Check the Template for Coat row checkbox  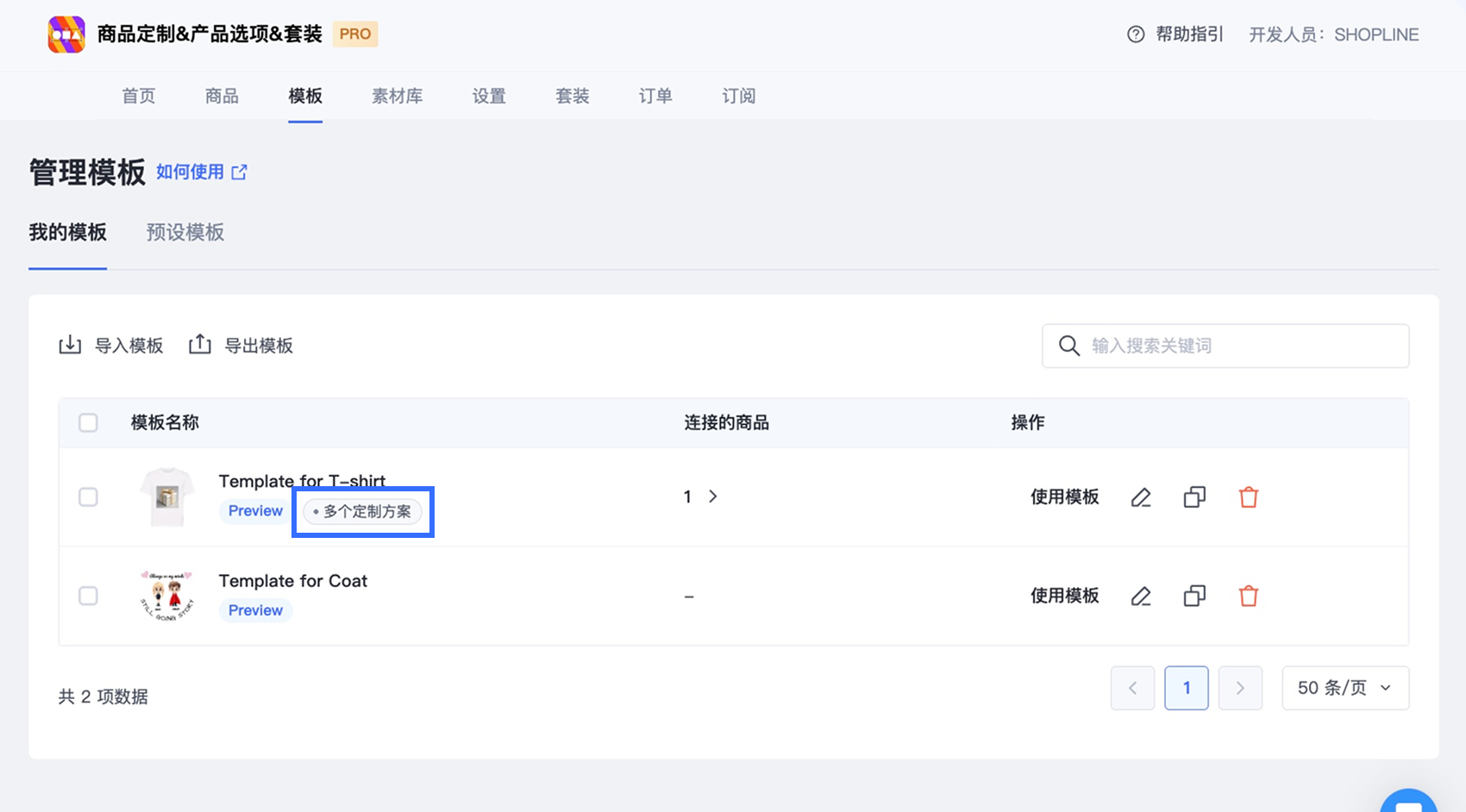pyautogui.click(x=88, y=596)
